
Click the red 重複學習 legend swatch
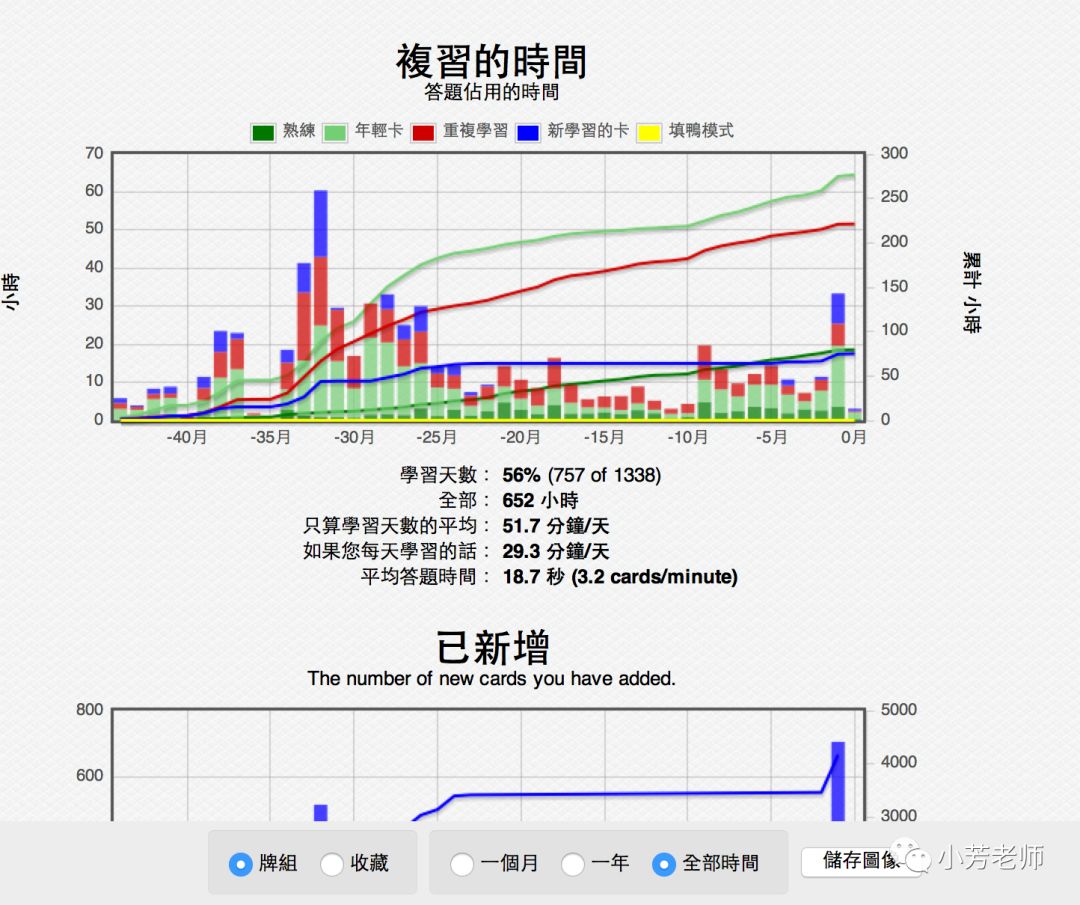(423, 132)
